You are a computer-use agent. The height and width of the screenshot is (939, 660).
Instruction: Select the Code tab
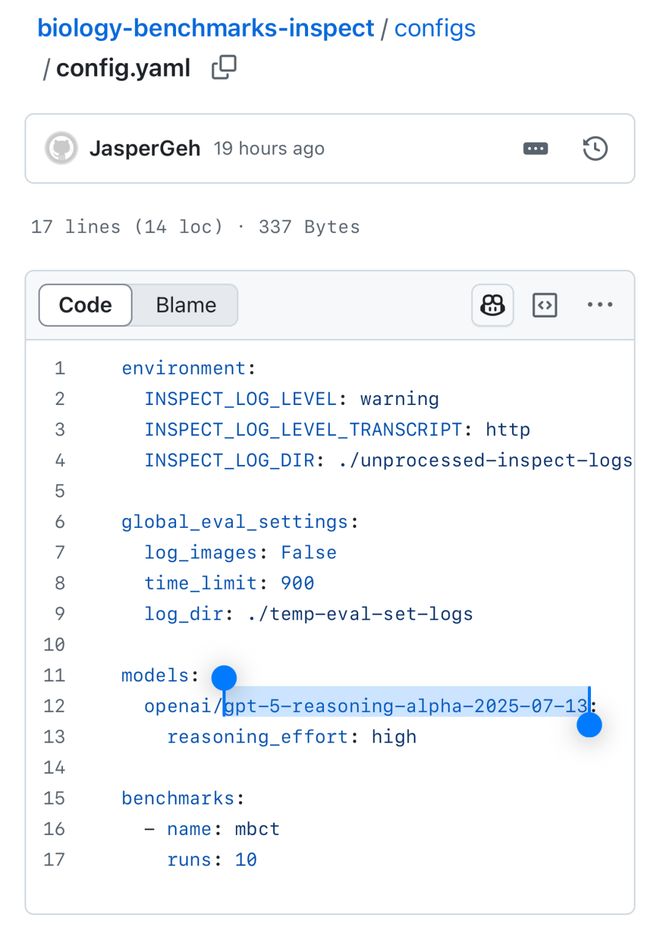[x=84, y=305]
